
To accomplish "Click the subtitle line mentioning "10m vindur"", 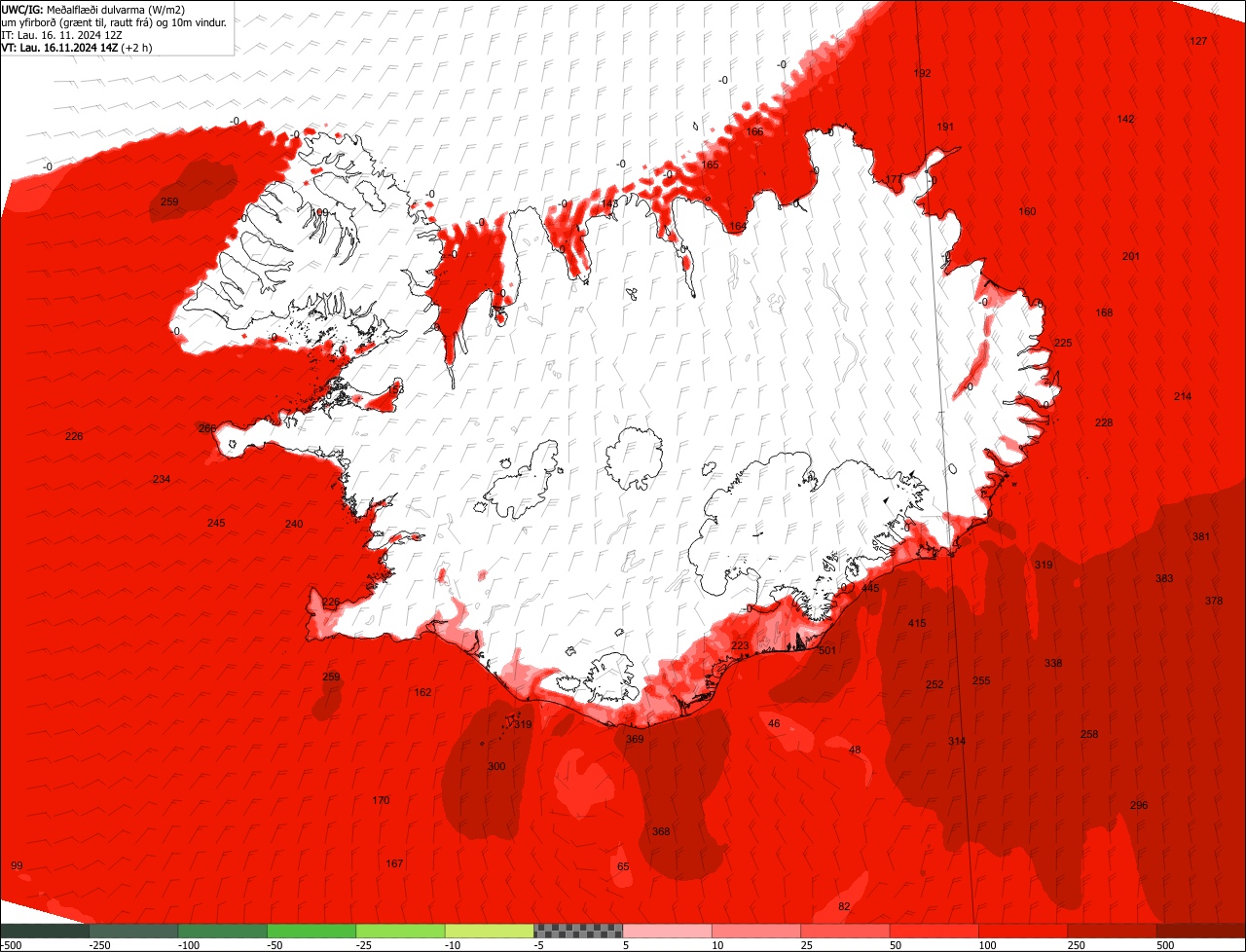I will tap(115, 22).
